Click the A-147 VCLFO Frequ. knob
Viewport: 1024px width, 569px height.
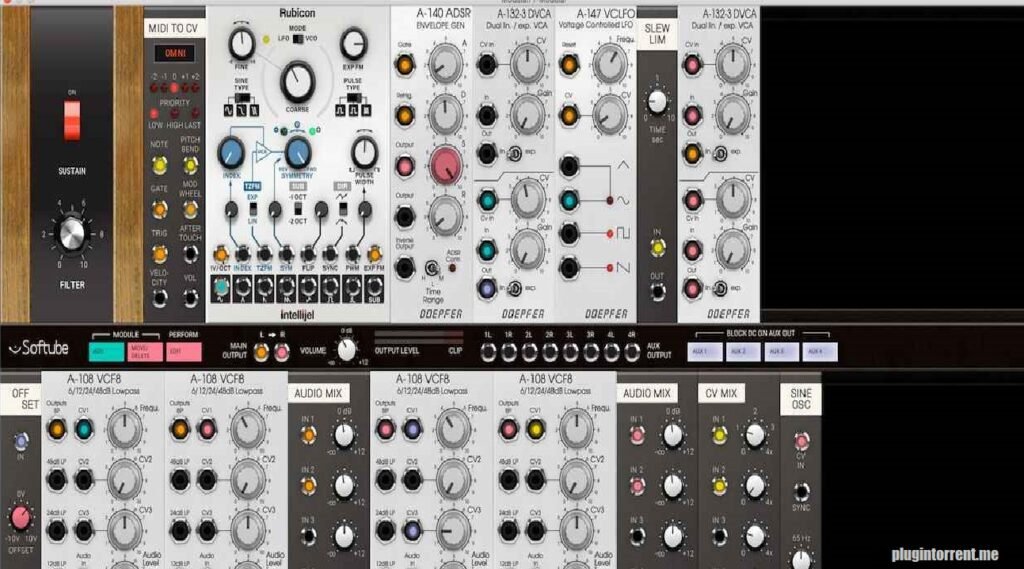pyautogui.click(x=609, y=65)
